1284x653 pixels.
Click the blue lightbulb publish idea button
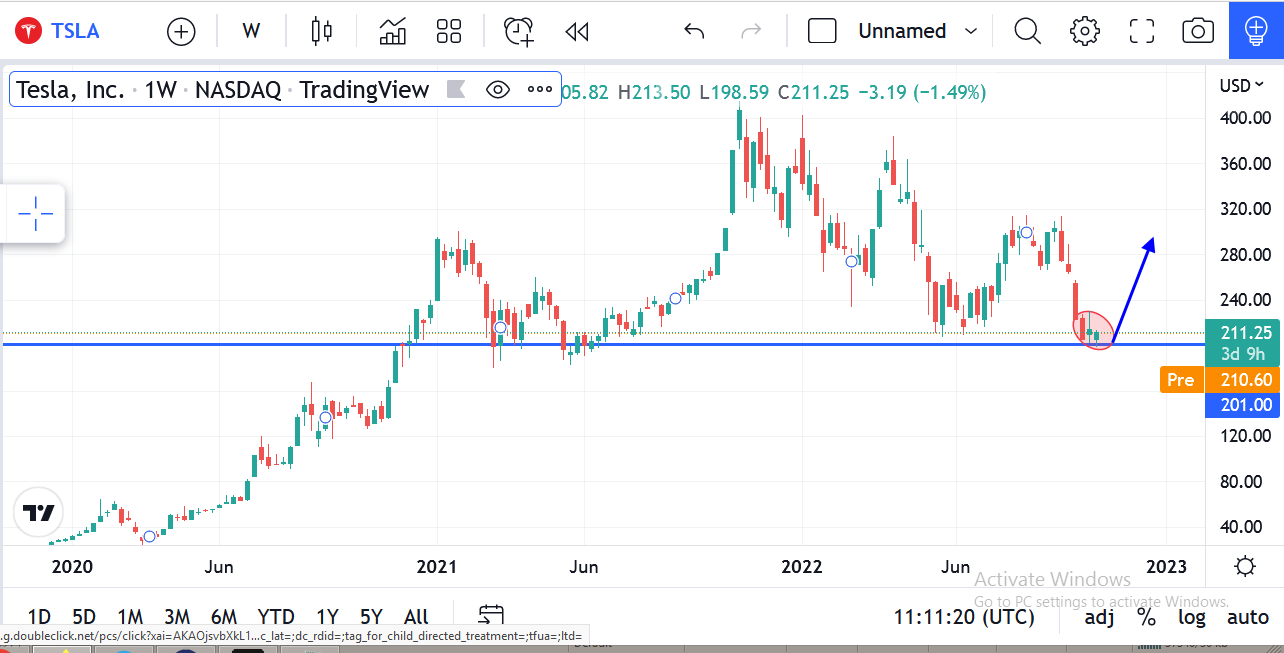click(x=1257, y=31)
